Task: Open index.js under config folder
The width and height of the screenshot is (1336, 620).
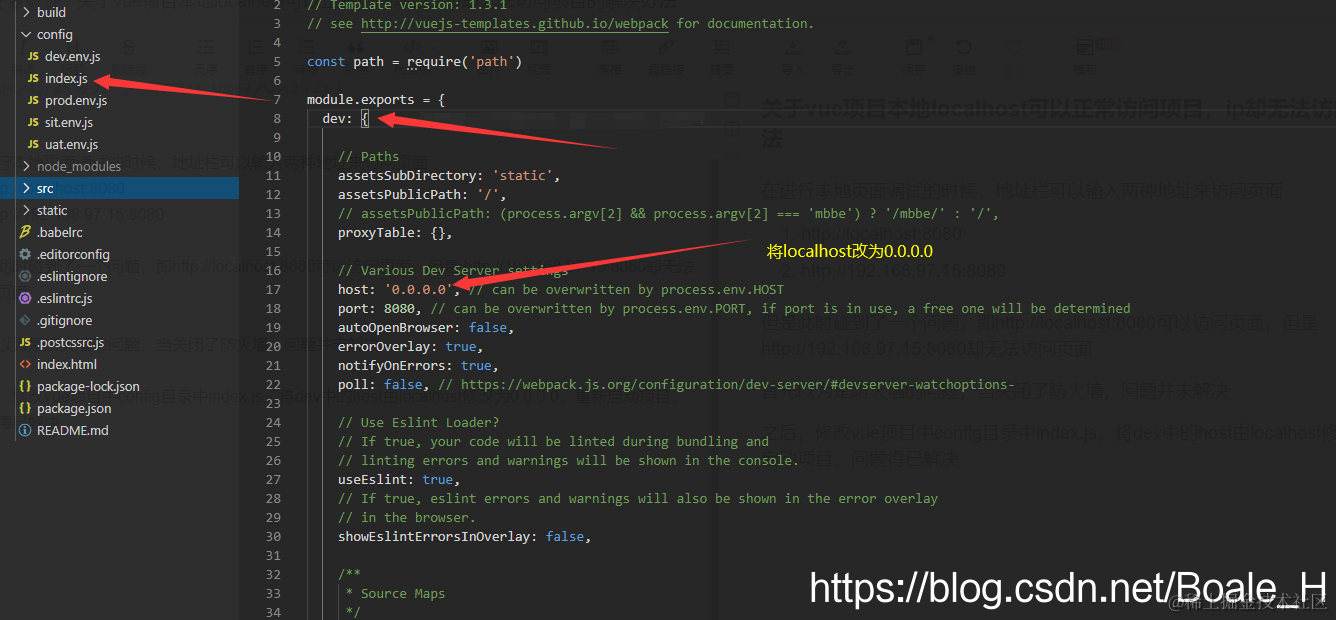Action: tap(66, 79)
